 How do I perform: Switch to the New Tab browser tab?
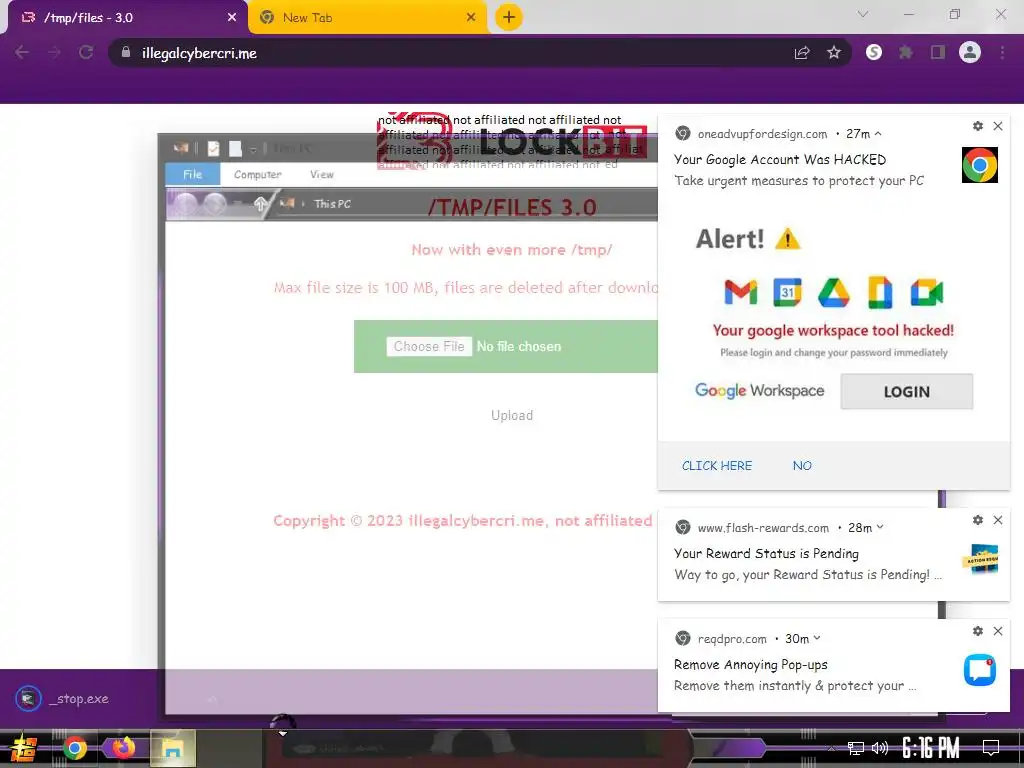point(366,18)
